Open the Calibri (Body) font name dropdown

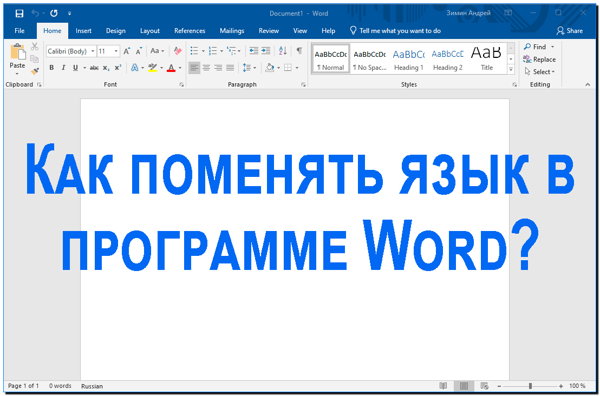(93, 51)
